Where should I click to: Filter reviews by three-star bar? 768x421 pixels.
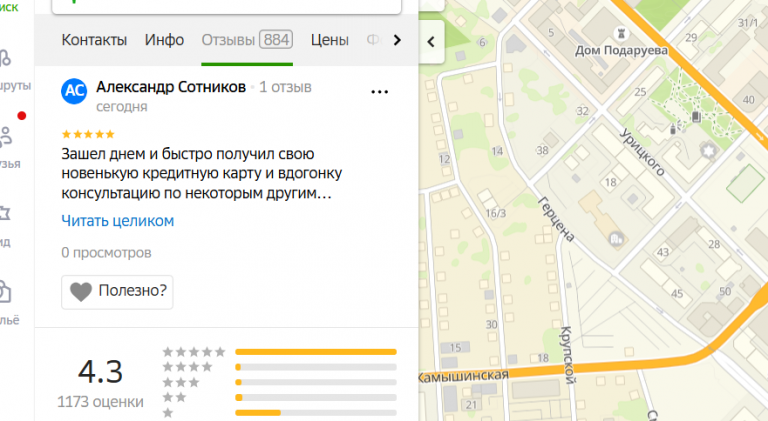(x=316, y=382)
